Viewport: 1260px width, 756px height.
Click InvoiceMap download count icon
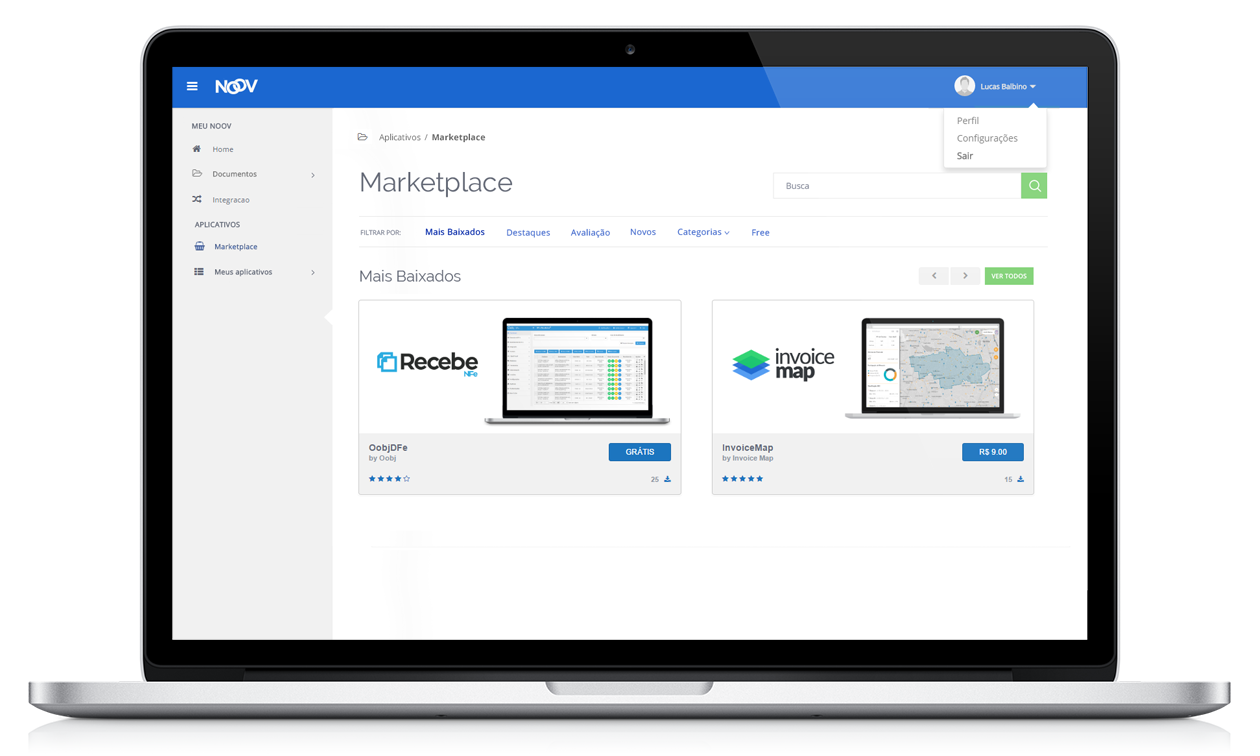point(1021,480)
